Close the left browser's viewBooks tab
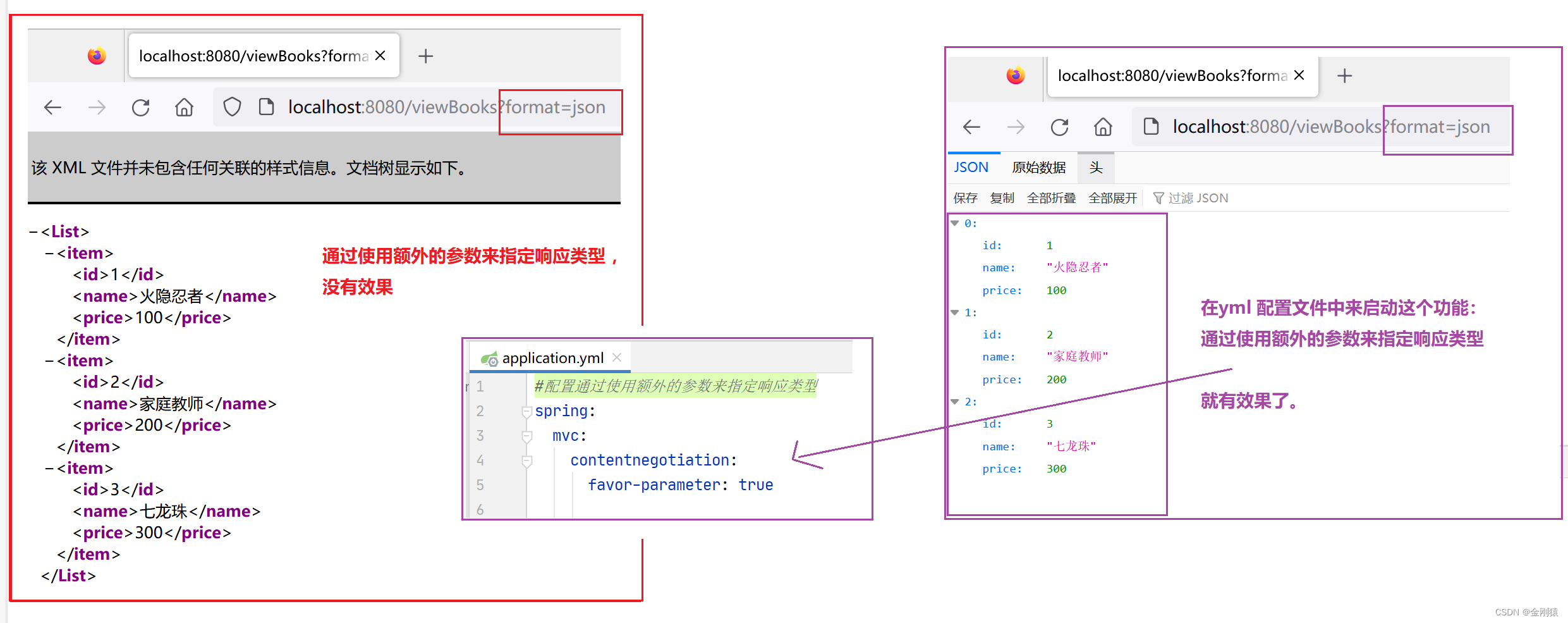Viewport: 1568px width, 623px height. tap(380, 56)
